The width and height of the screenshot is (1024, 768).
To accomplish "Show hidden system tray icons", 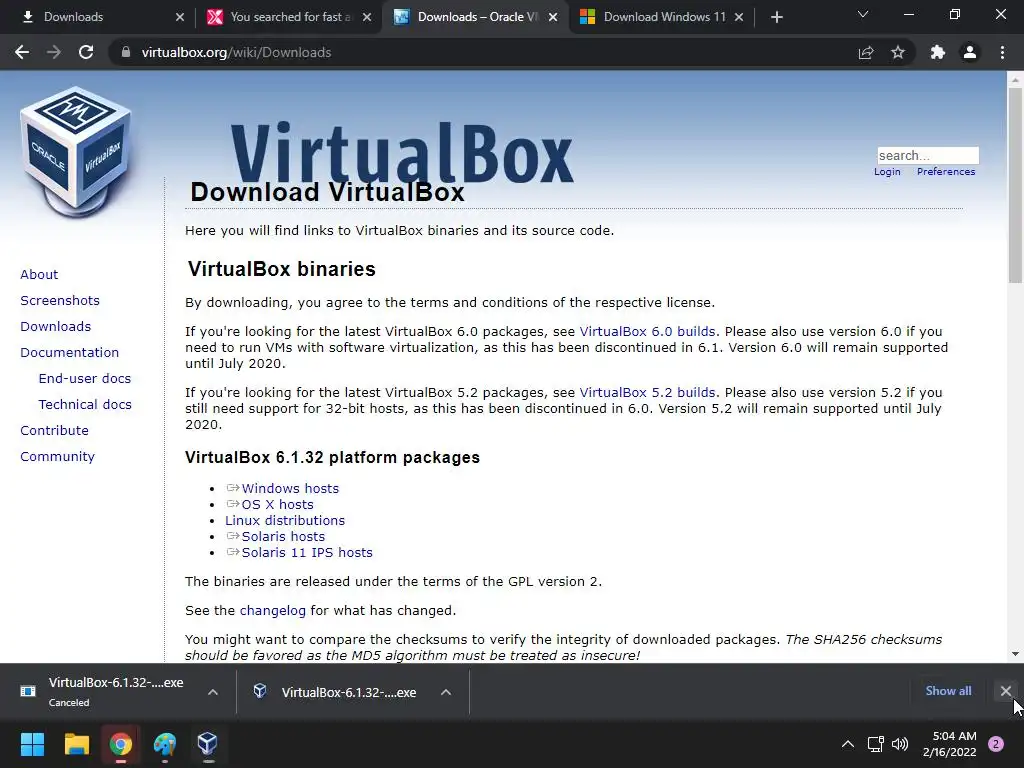I will (848, 744).
